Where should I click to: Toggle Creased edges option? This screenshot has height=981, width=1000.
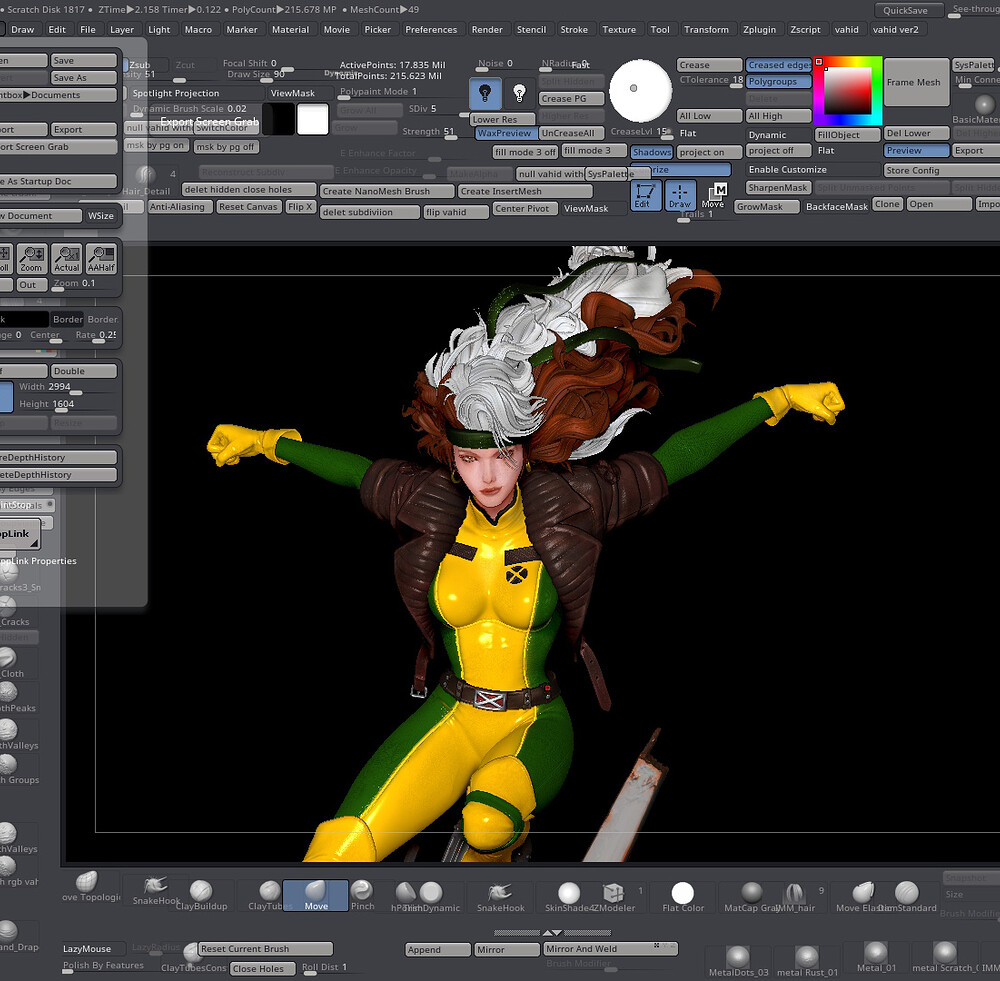779,64
